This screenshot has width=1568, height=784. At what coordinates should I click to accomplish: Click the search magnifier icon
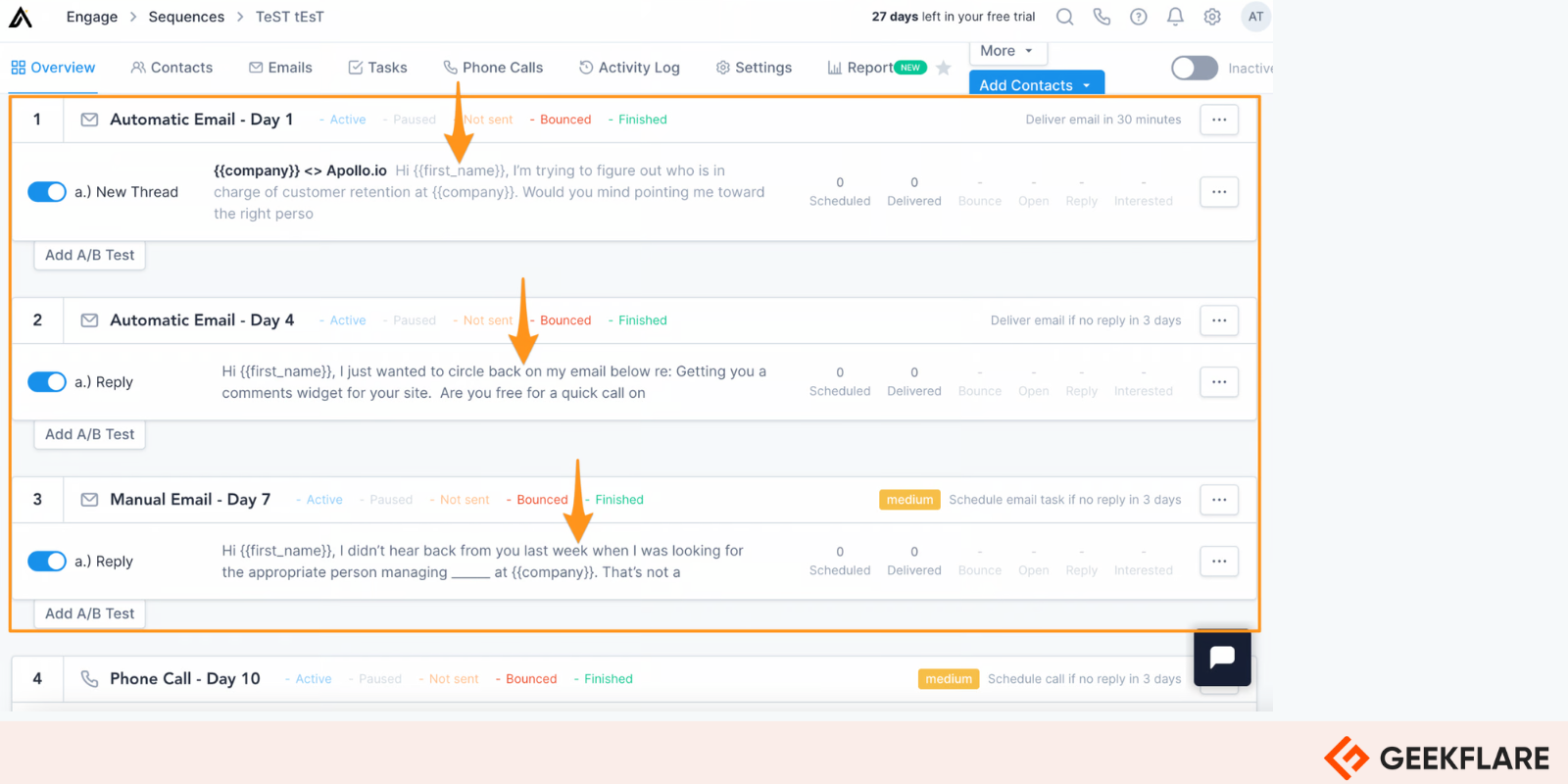1064,17
